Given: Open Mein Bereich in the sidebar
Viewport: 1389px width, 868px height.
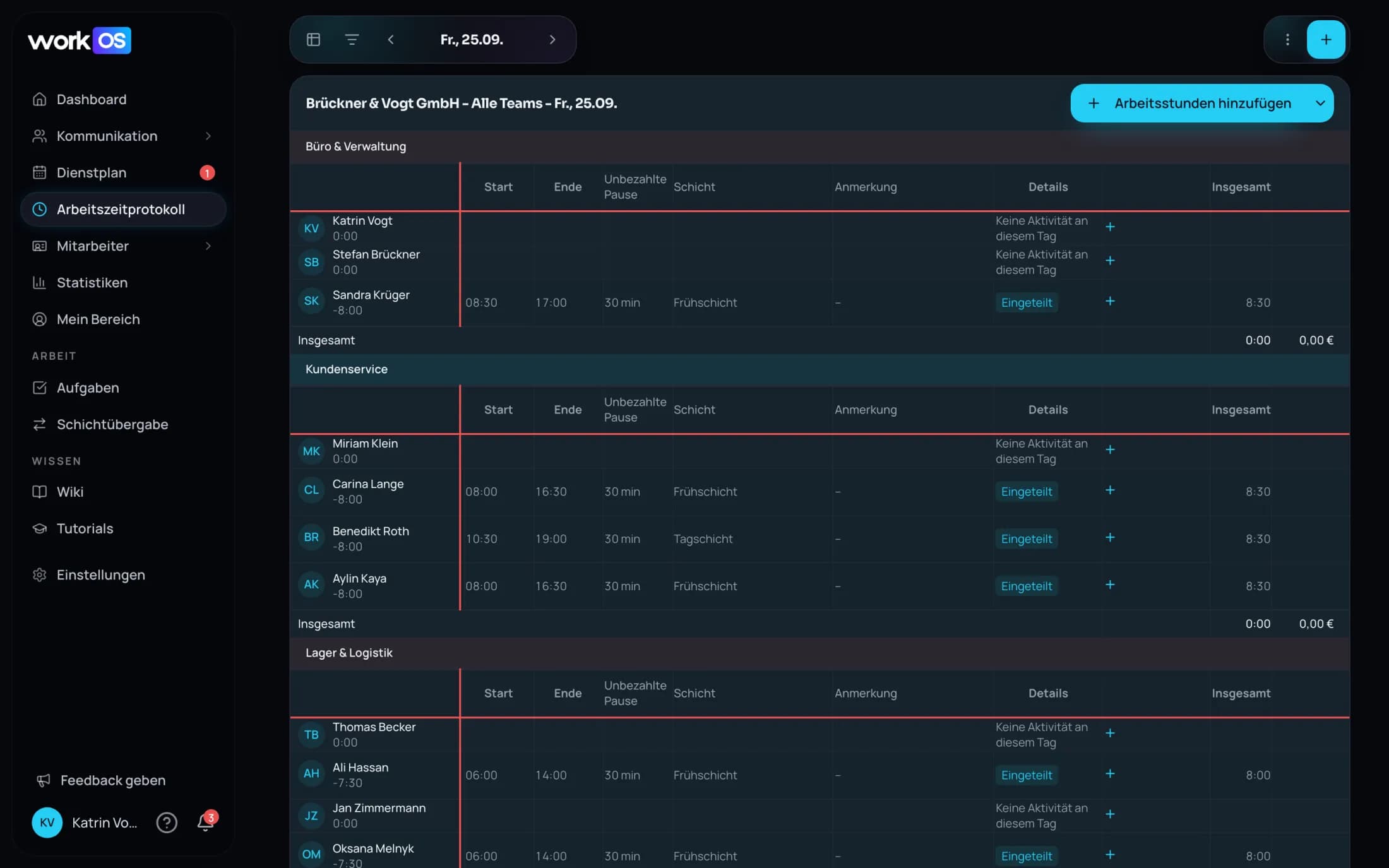Looking at the screenshot, I should pyautogui.click(x=123, y=319).
